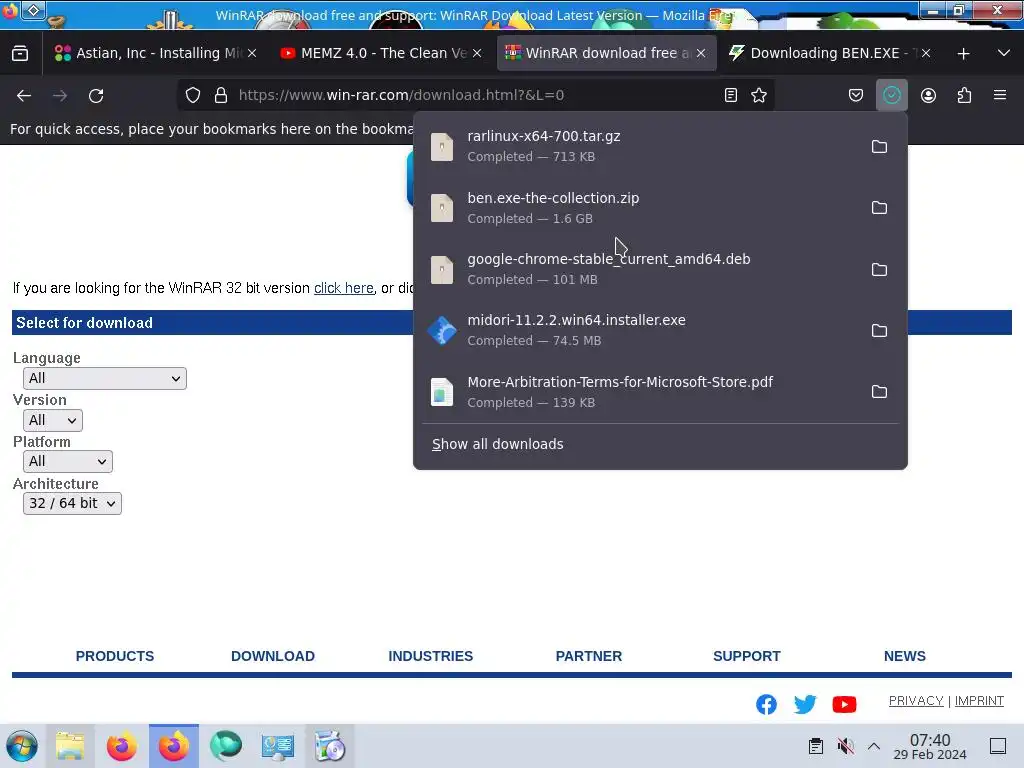This screenshot has width=1024, height=768.
Task: Open PRODUCTS in the site navigation
Action: 115,656
